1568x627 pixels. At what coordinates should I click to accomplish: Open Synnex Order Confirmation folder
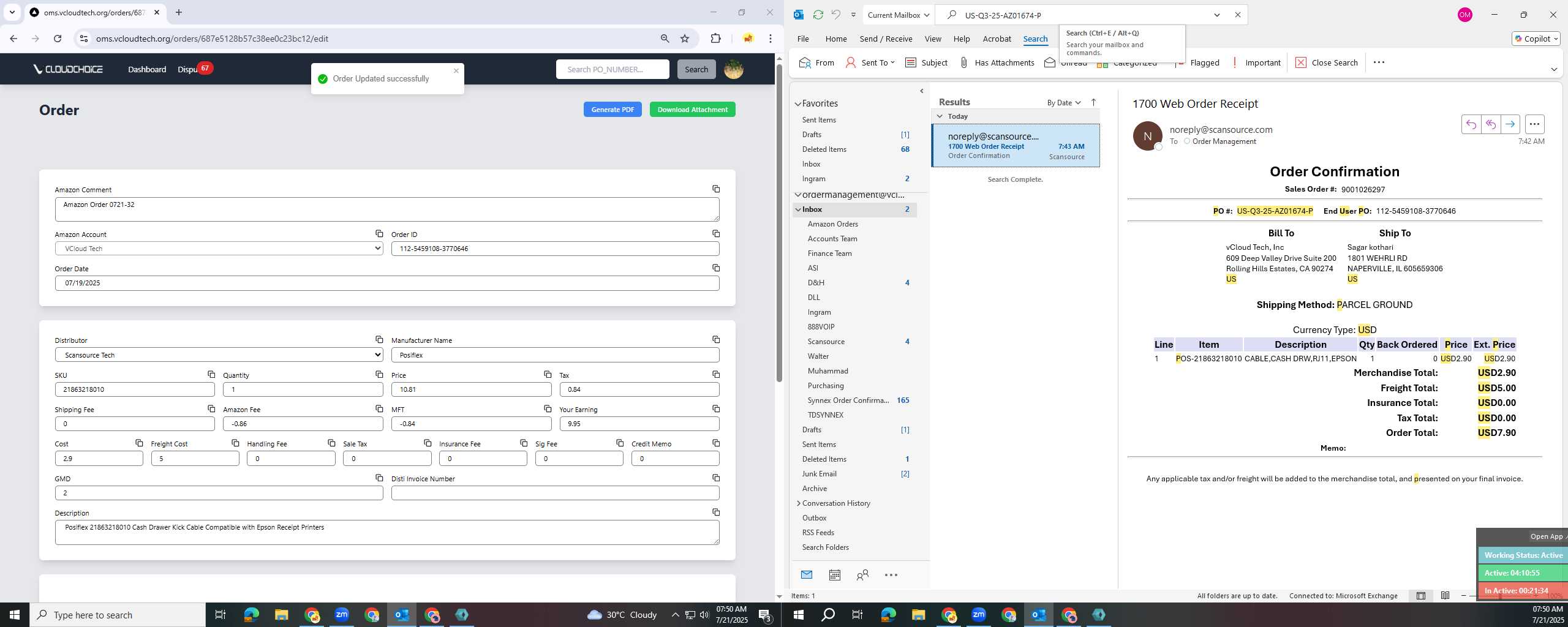click(848, 400)
